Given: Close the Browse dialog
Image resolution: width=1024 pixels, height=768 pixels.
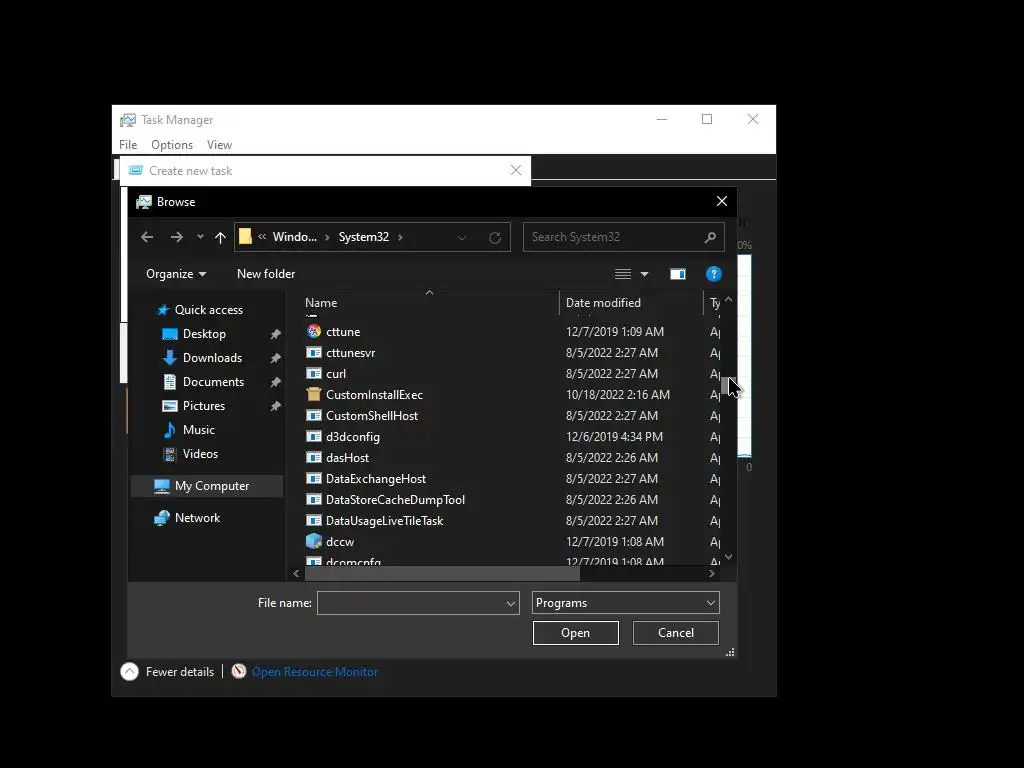Looking at the screenshot, I should (x=722, y=201).
